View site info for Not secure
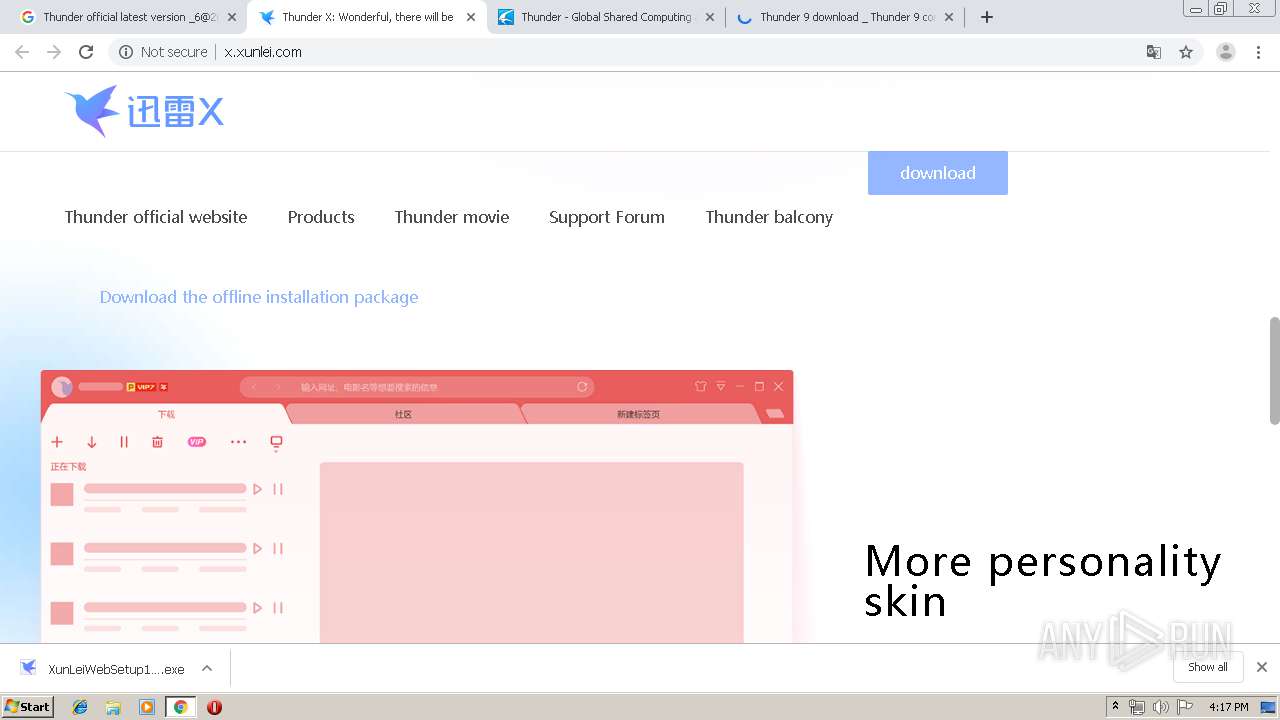Viewport: 1280px width, 720px height. click(163, 52)
